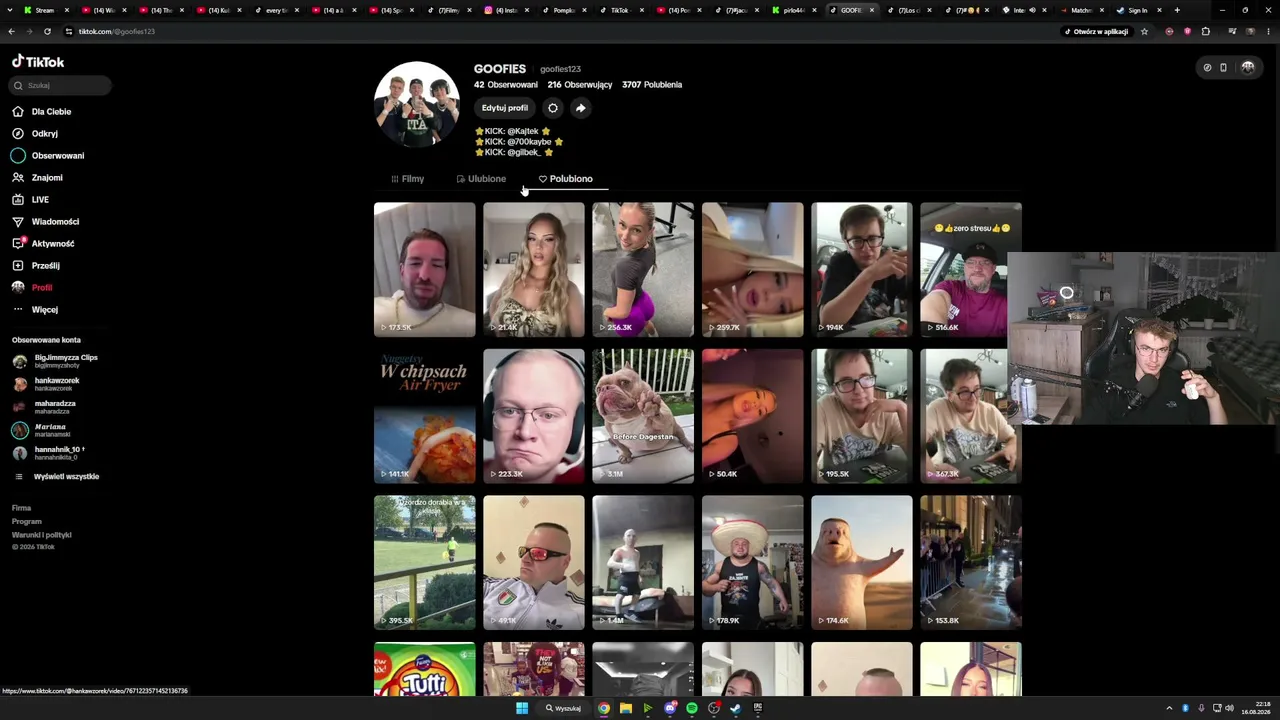Switch to the Sign In browser tab
Image resolution: width=1280 pixels, height=720 pixels.
pos(1137,10)
